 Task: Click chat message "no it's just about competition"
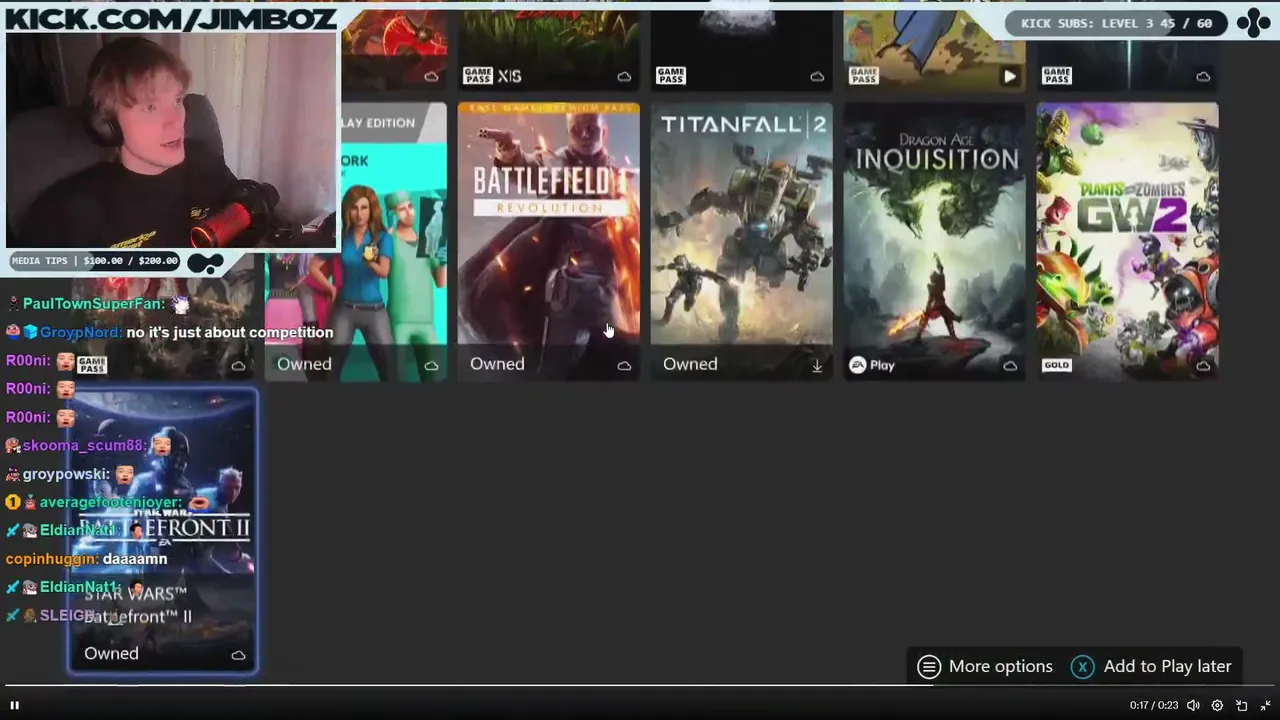[230, 332]
